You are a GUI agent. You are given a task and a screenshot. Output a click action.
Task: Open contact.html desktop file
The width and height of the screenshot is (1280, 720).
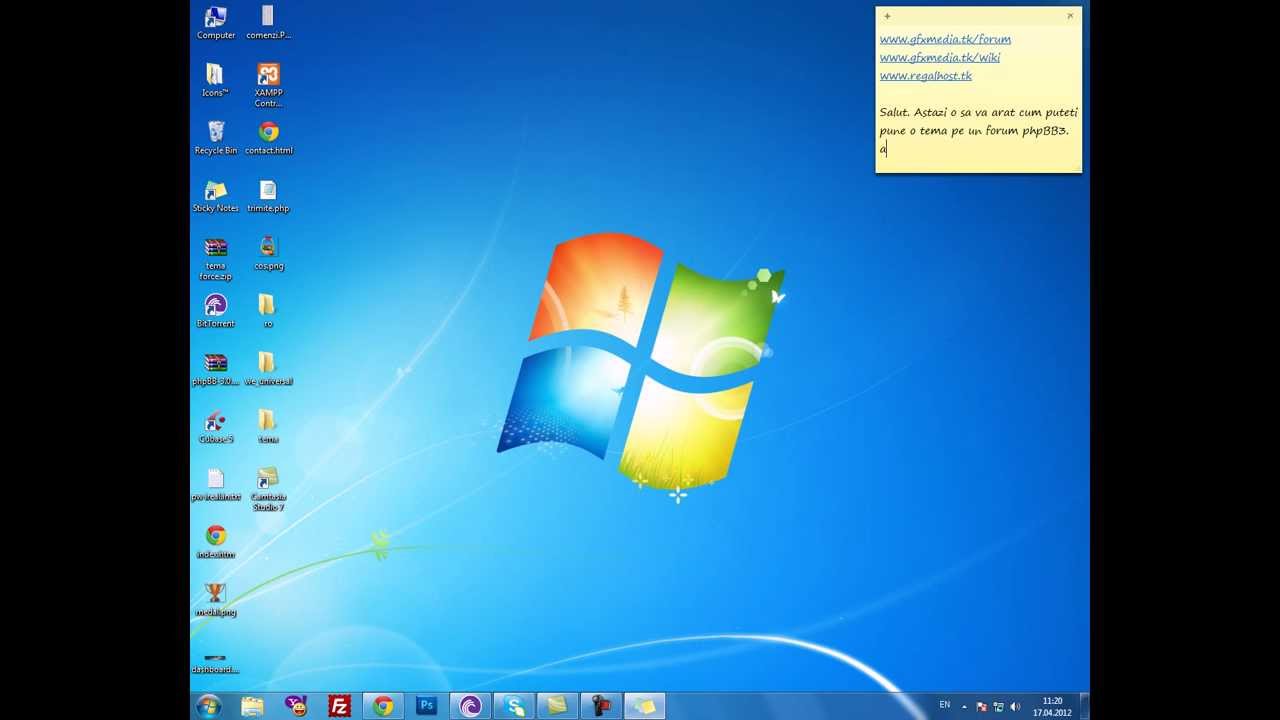pyautogui.click(x=268, y=138)
